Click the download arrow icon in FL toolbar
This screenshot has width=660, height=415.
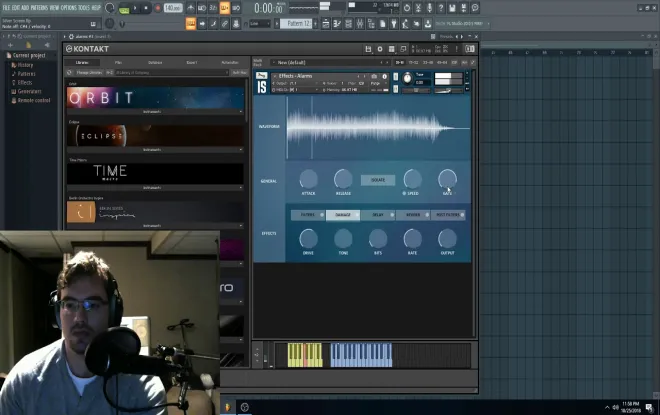[428, 24]
